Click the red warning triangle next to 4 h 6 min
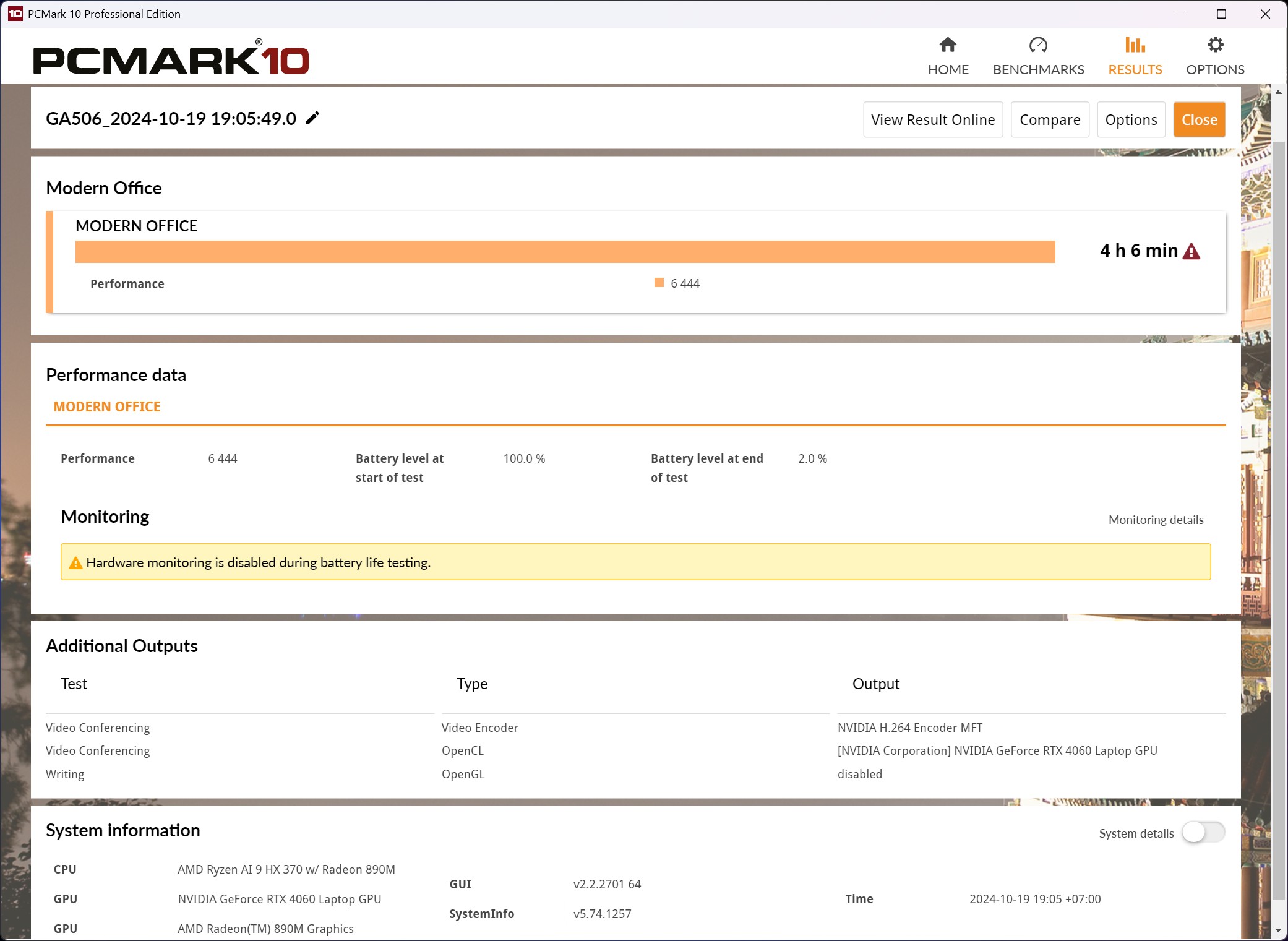The image size is (1288, 941). click(1191, 251)
